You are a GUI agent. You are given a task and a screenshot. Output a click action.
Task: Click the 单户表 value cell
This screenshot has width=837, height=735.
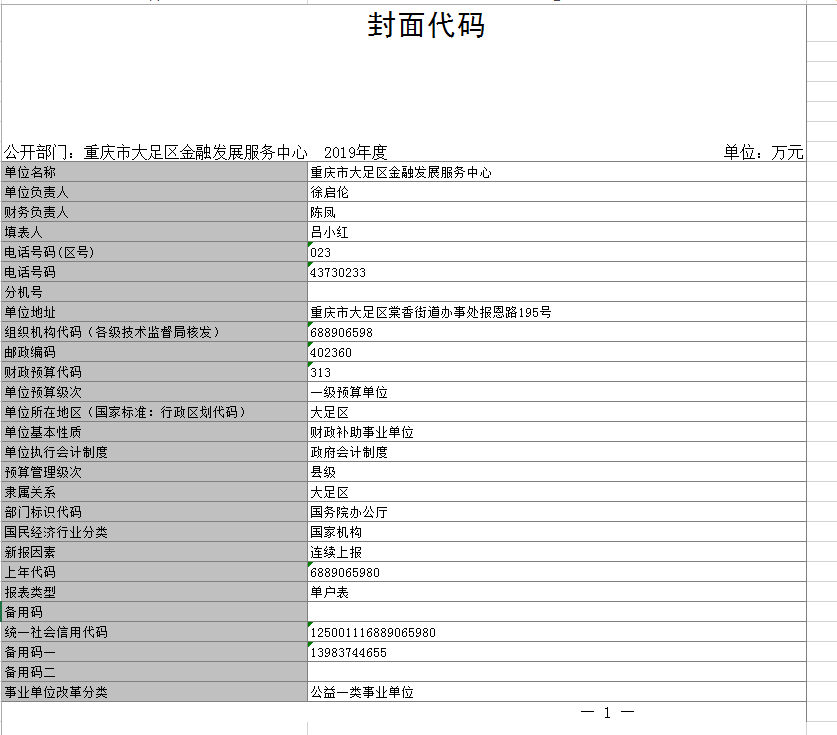pos(557,592)
